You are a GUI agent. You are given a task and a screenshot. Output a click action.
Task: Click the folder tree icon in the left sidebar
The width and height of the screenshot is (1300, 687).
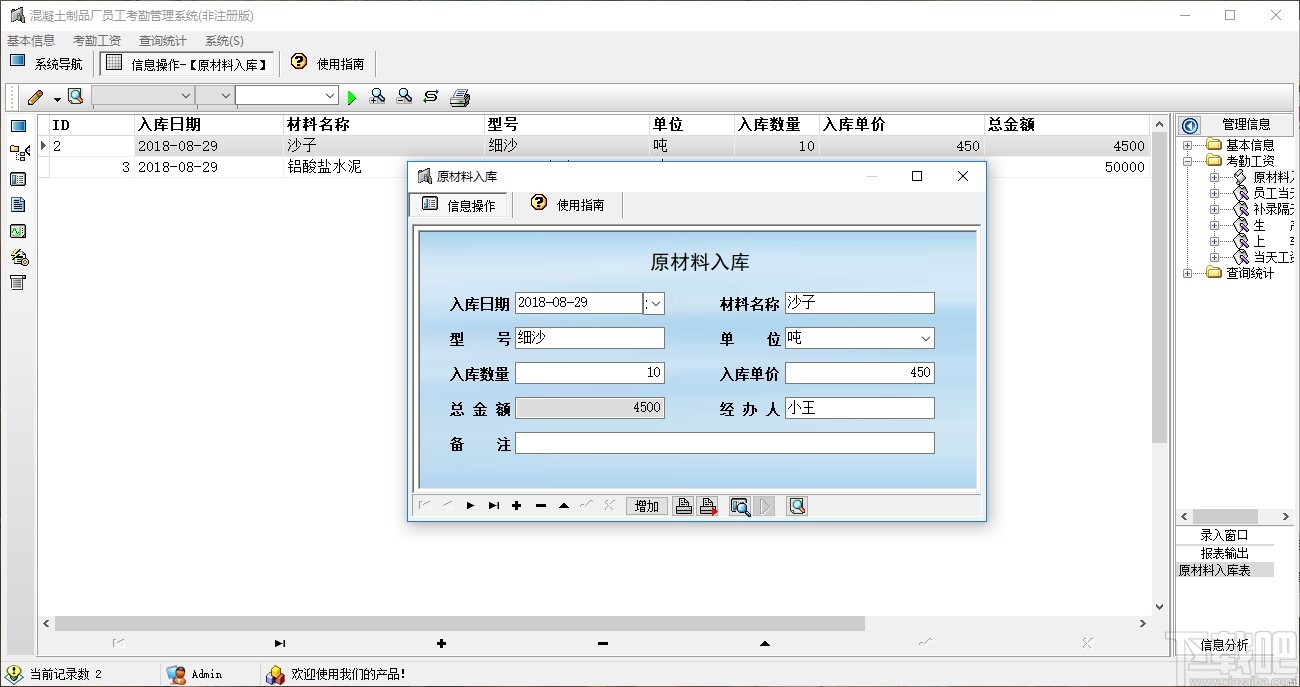point(18,153)
